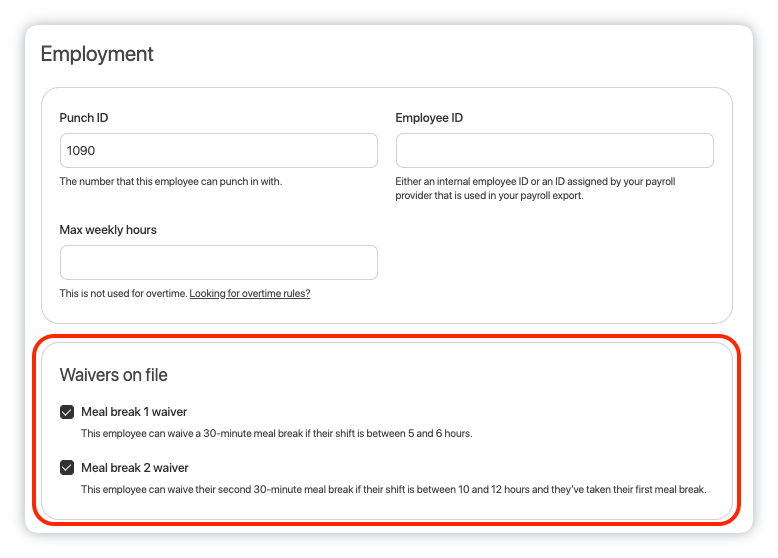Click the 10 and 12 hours waiver description
The width and height of the screenshot is (778, 558).
point(394,490)
